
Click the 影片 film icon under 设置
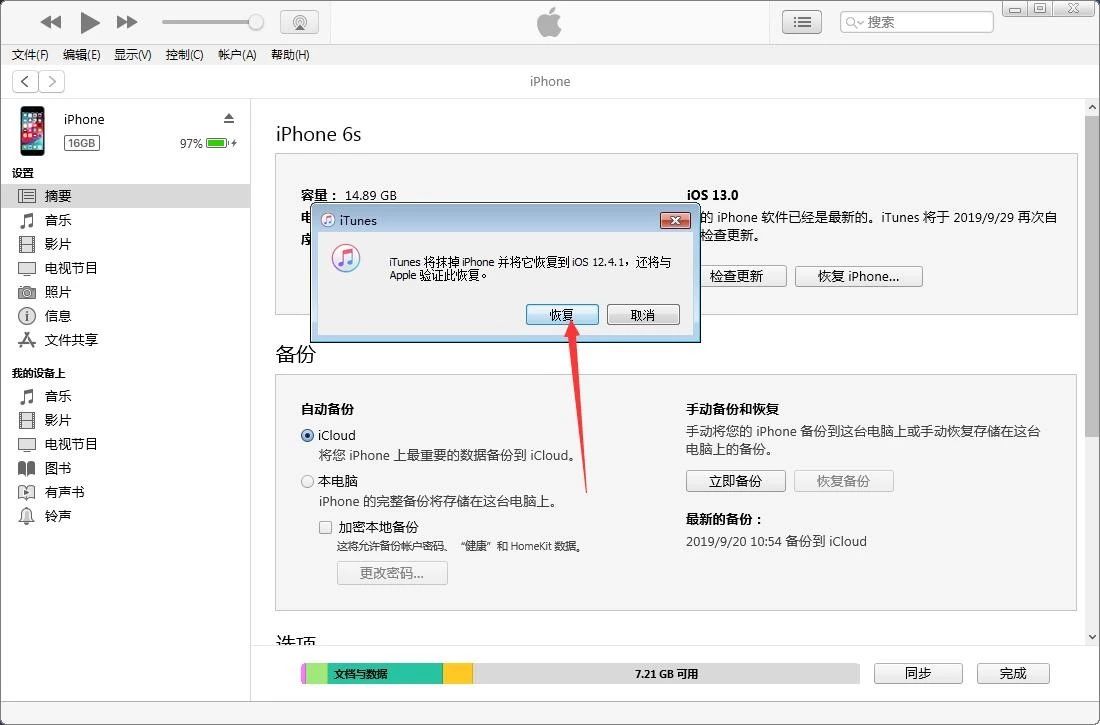27,244
